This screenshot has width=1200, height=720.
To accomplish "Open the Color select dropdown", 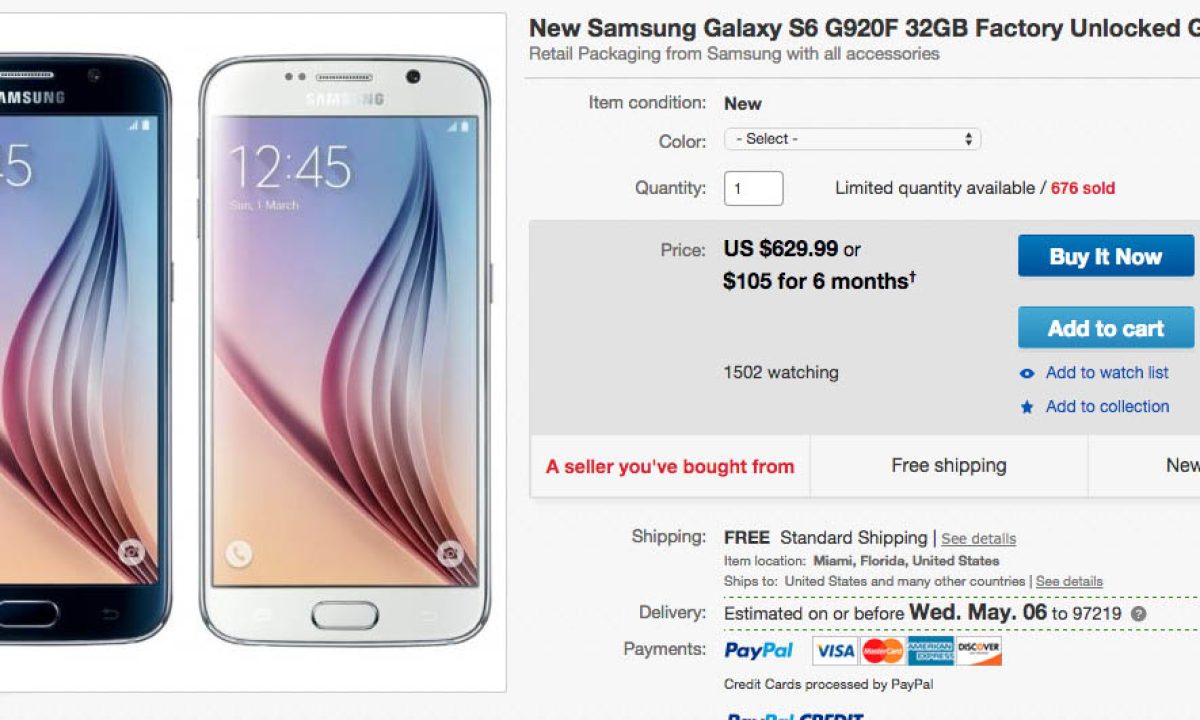I will tap(852, 139).
